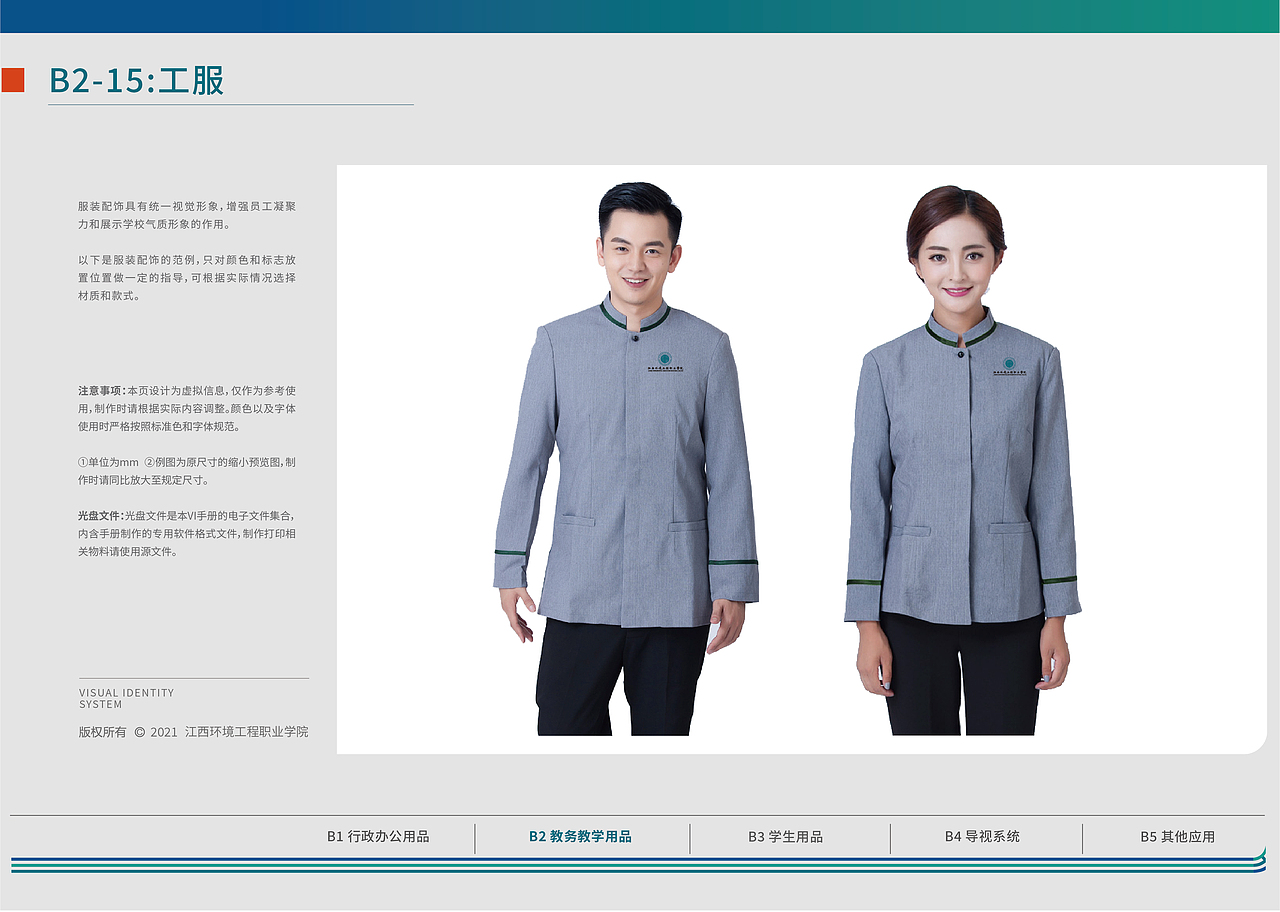Switch to the B3 学生用品 tab
The image size is (1280, 912).
point(786,838)
